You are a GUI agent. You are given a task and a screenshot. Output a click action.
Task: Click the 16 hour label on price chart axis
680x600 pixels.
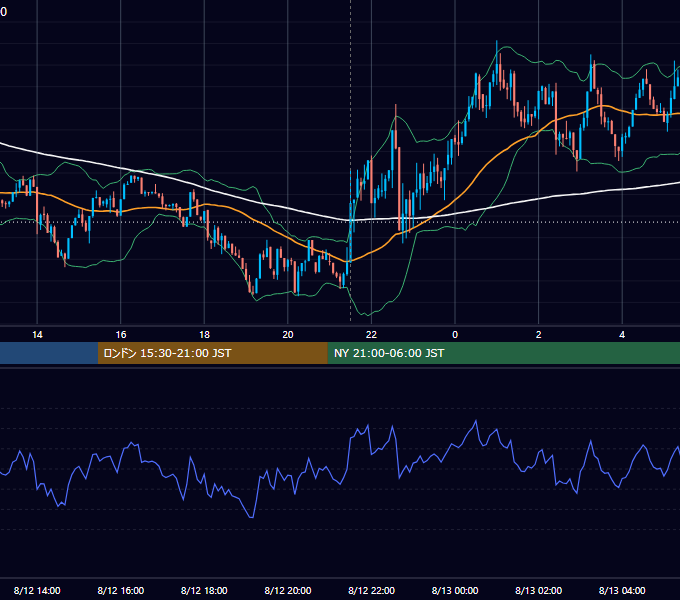[121, 335]
